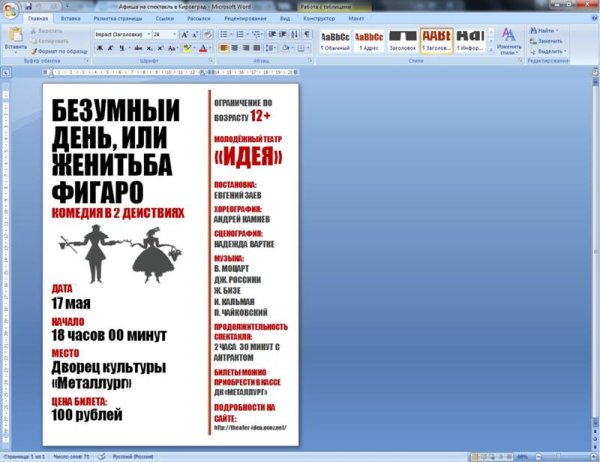The height and width of the screenshot is (462, 600).
Task: Toggle superscript (x²) formatting
Action: coord(160,48)
